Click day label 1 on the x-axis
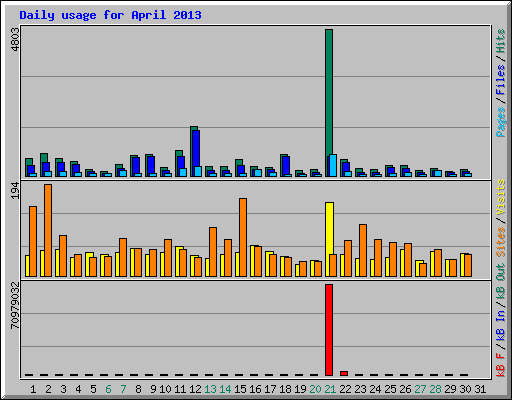 33,389
